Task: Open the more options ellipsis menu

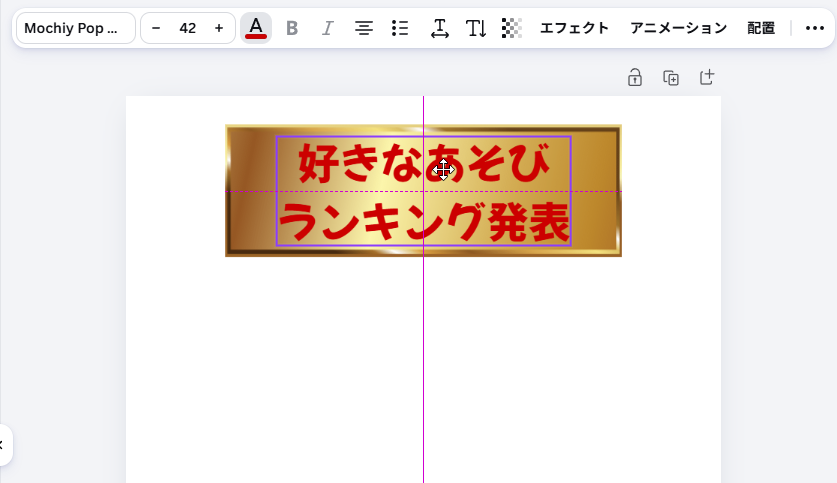Action: [815, 28]
